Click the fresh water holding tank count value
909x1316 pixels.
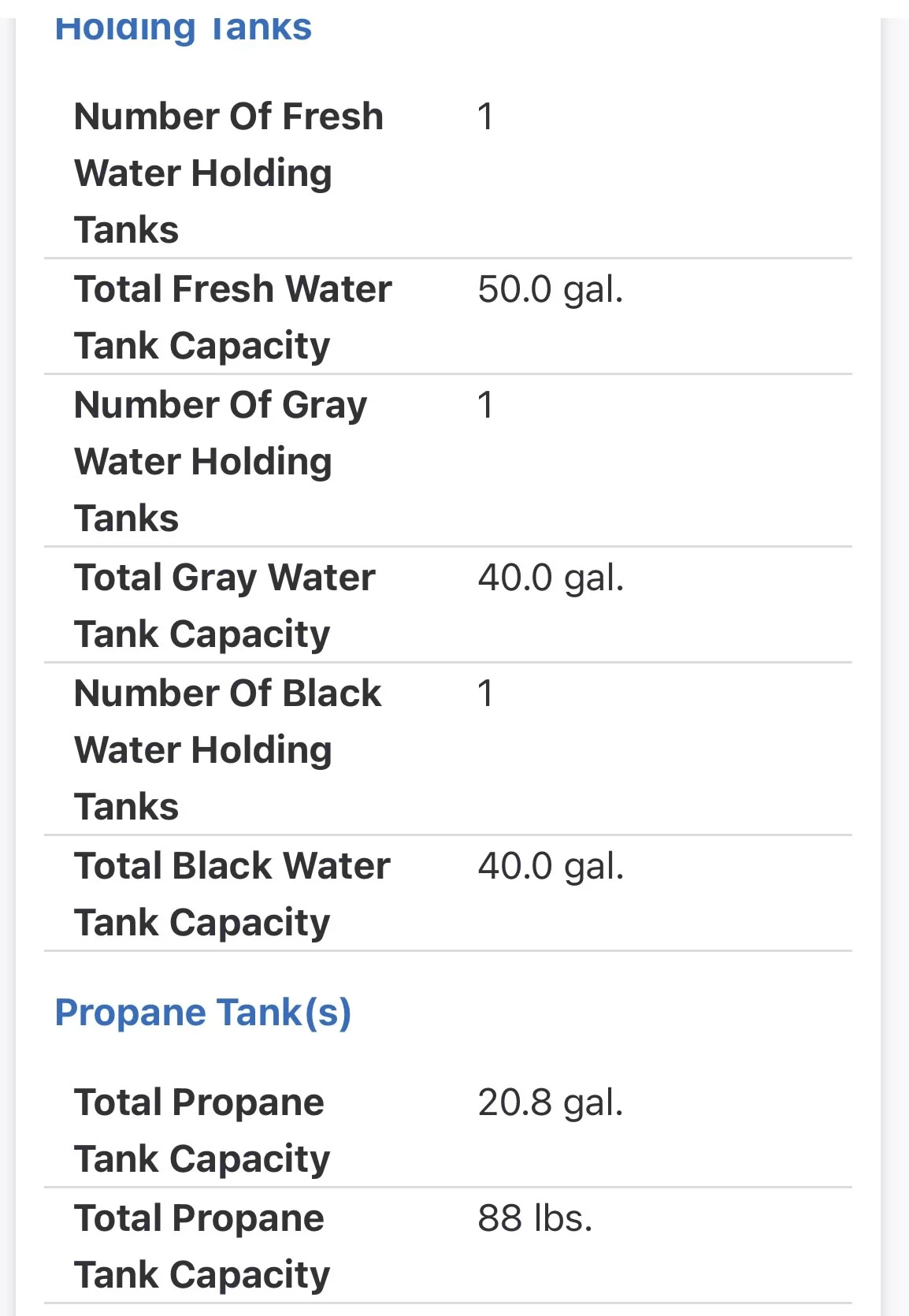point(485,117)
